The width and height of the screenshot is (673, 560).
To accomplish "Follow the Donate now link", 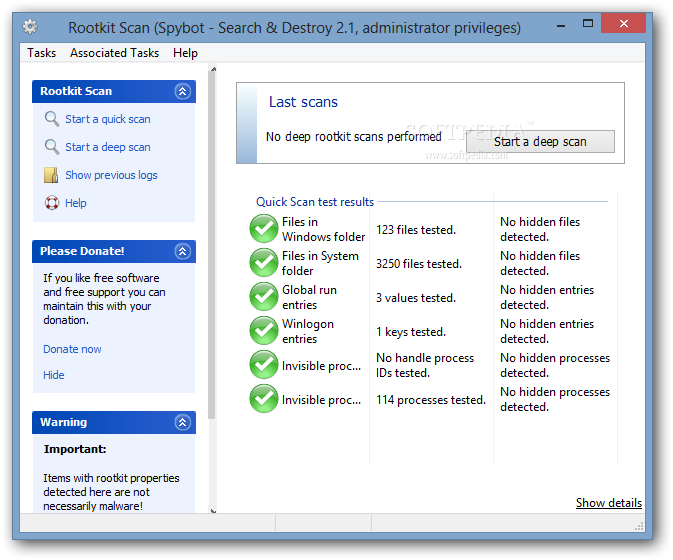I will click(x=72, y=349).
